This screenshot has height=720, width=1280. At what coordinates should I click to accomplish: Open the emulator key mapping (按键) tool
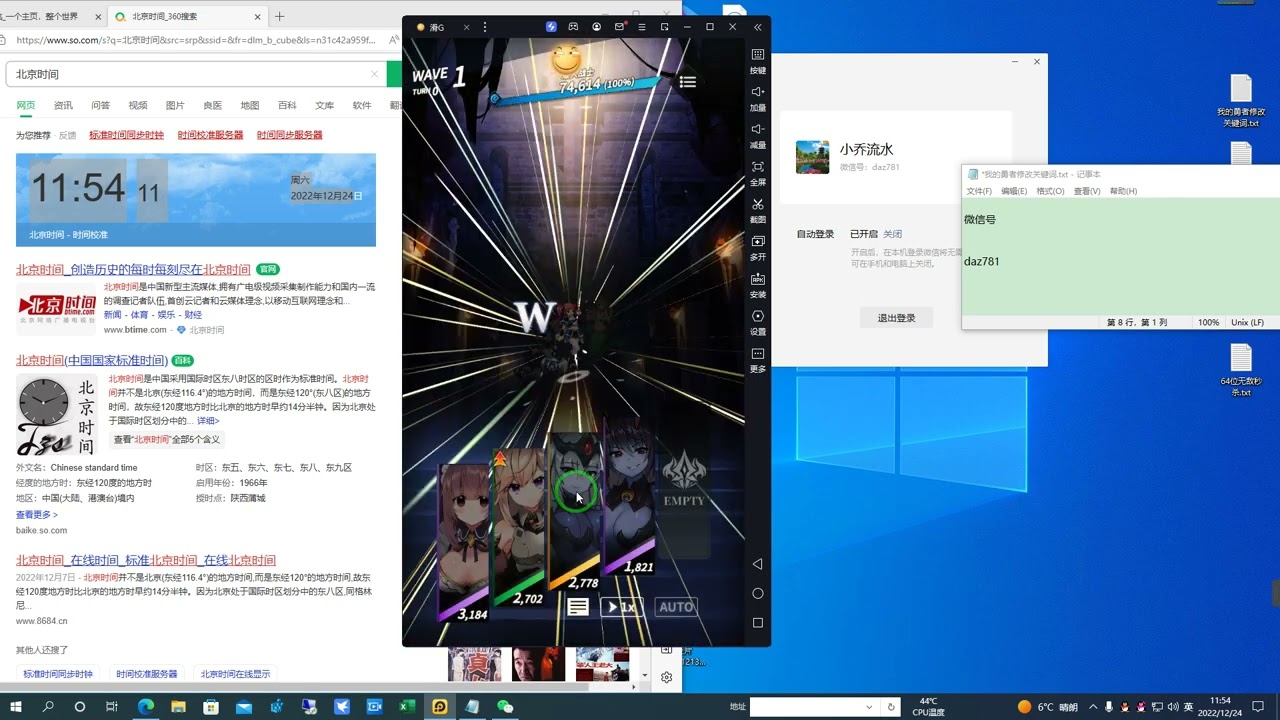(758, 55)
